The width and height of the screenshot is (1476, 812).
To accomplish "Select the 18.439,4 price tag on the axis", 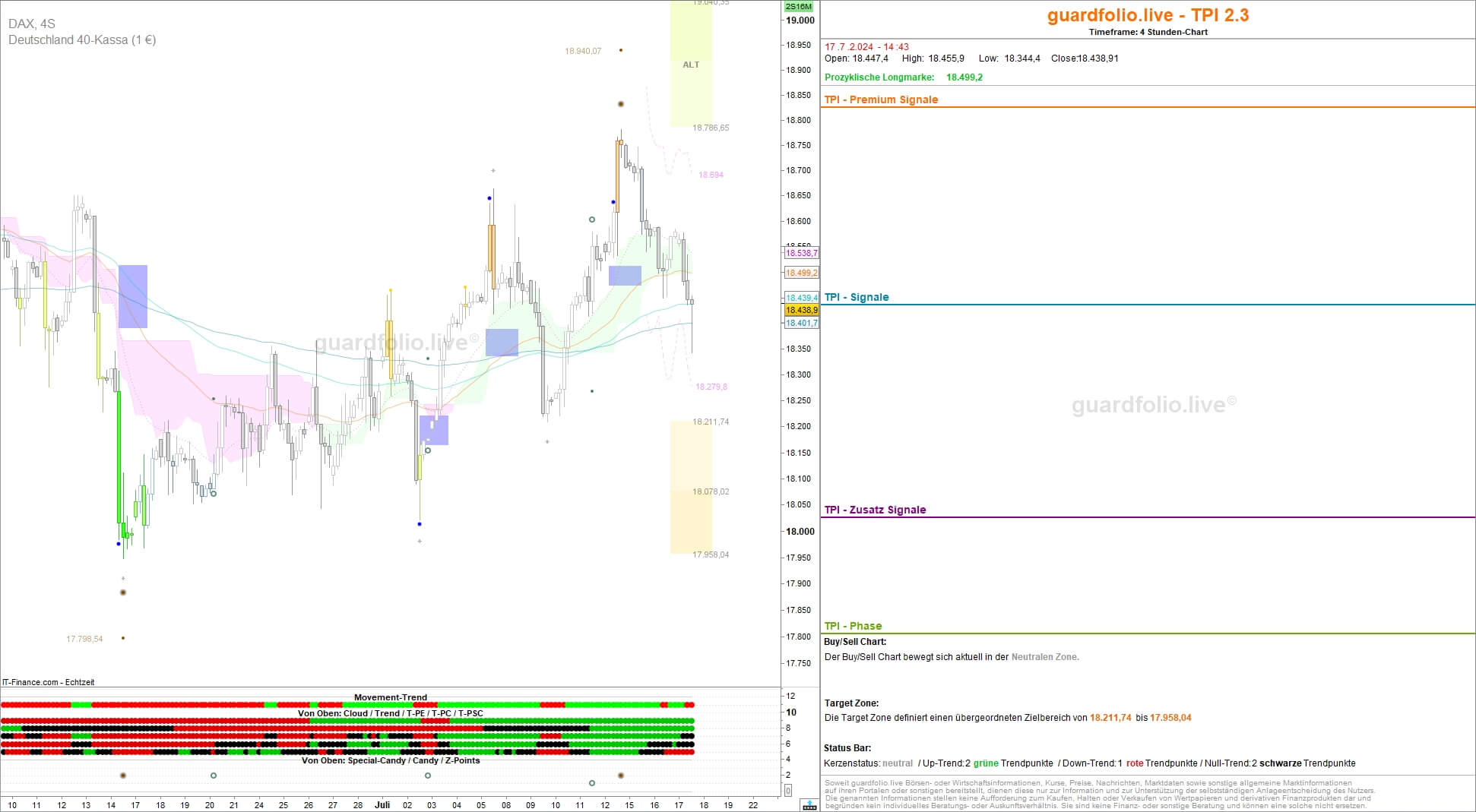I will point(801,298).
